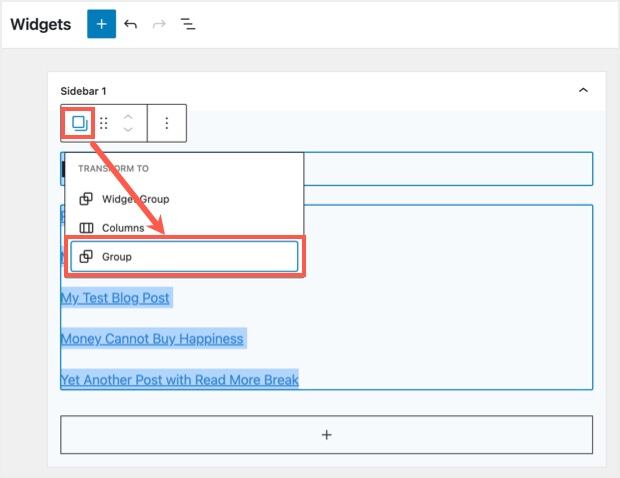The width and height of the screenshot is (620, 478).
Task: Click the Widgets page heading
Action: coord(41,24)
